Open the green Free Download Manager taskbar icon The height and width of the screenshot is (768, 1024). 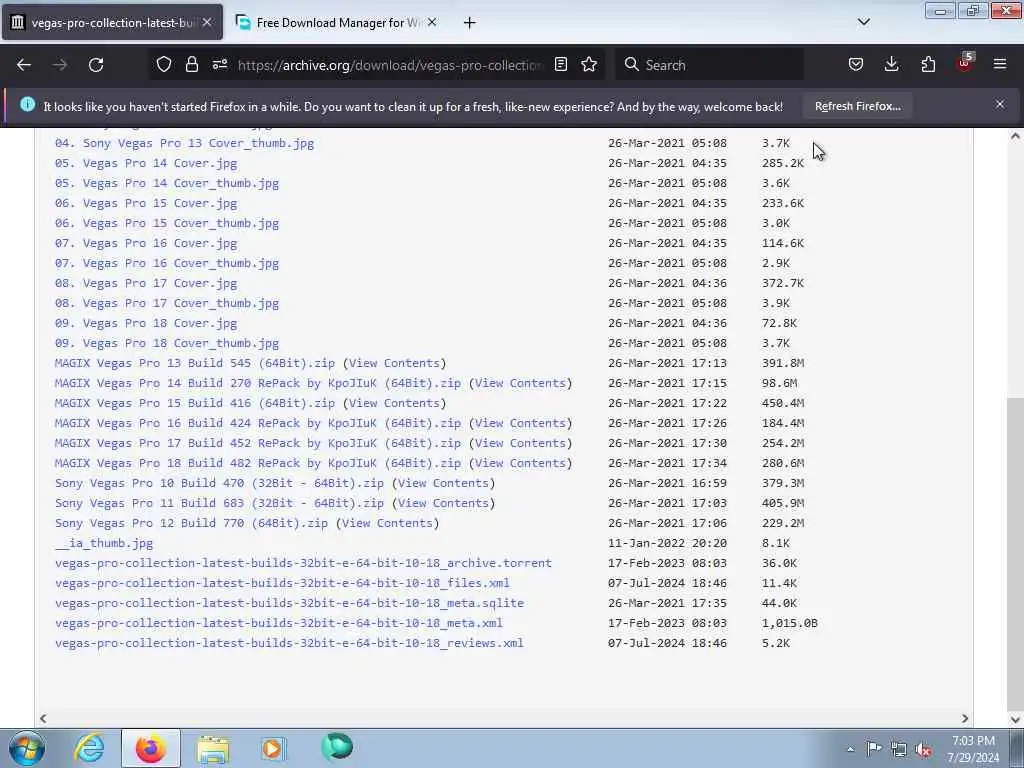(x=337, y=747)
